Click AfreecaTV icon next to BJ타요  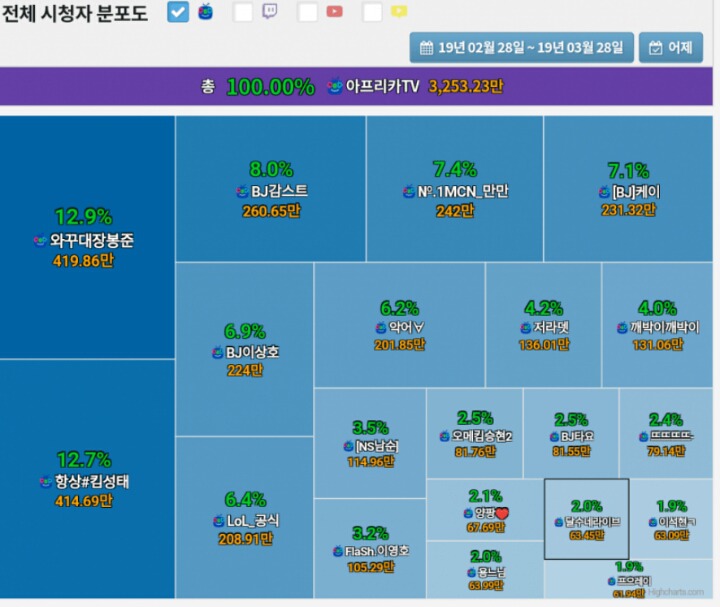tap(554, 436)
